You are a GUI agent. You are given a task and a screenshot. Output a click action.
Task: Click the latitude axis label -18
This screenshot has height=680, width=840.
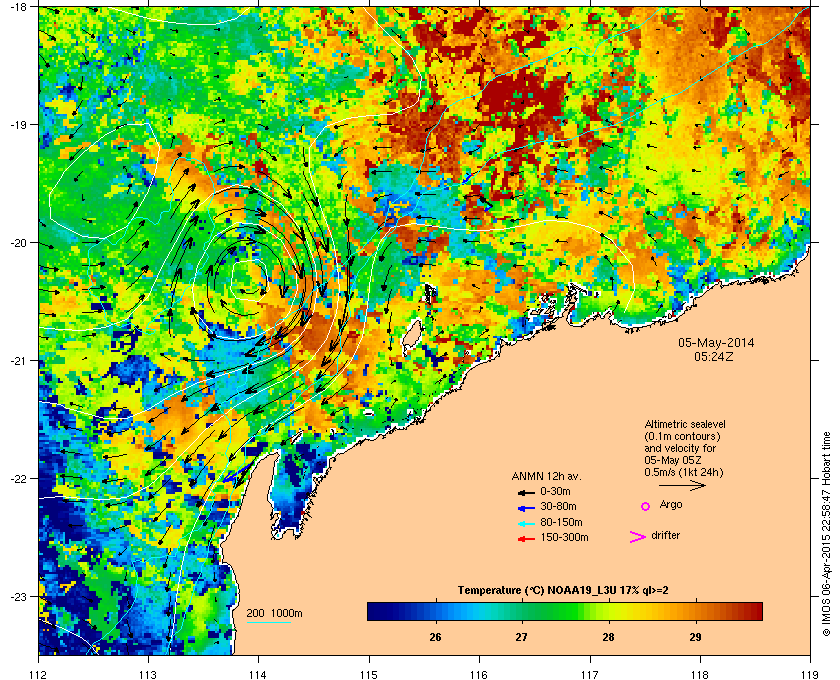tap(18, 7)
